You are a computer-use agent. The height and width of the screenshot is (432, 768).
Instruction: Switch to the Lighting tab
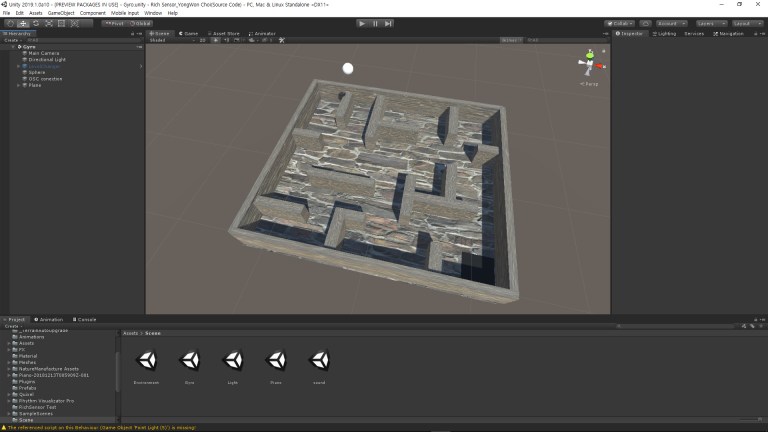[x=665, y=33]
